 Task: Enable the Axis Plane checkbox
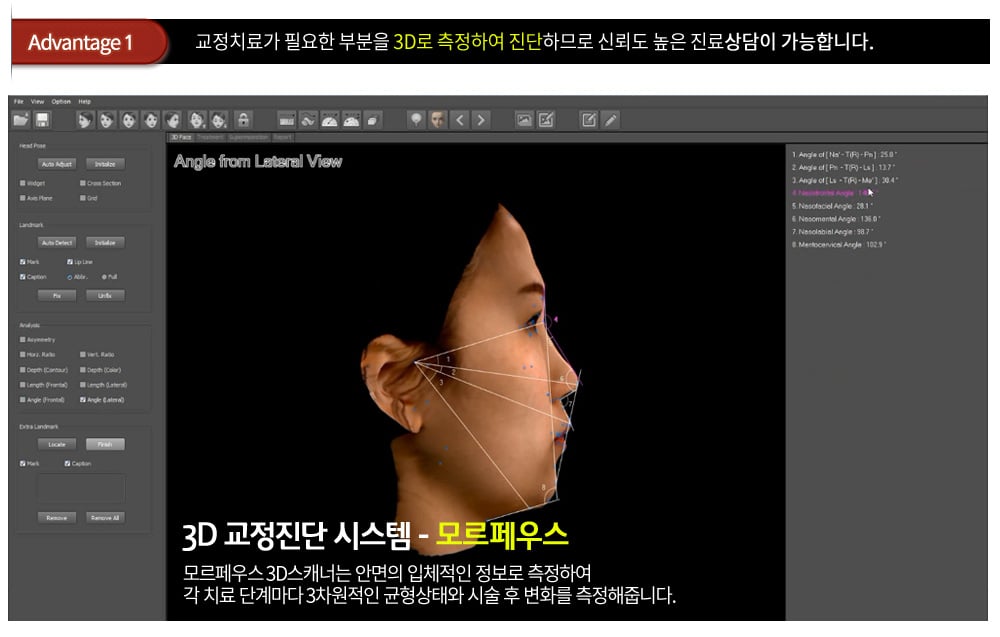(23, 198)
